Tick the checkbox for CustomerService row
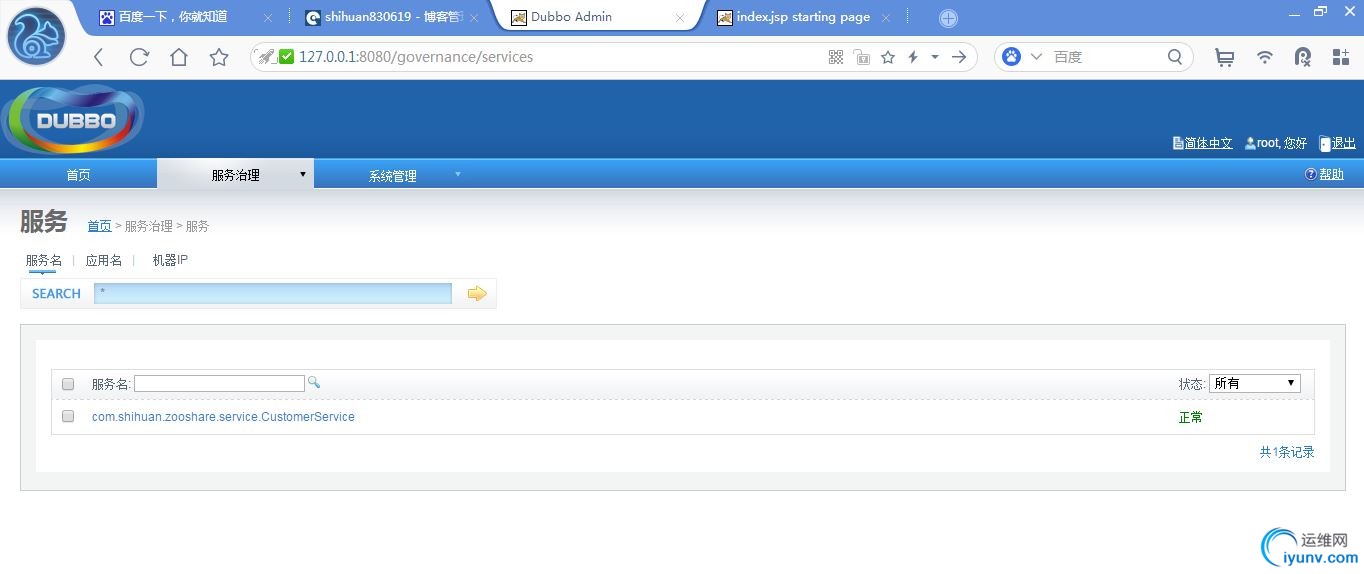1364x574 pixels. click(x=68, y=416)
